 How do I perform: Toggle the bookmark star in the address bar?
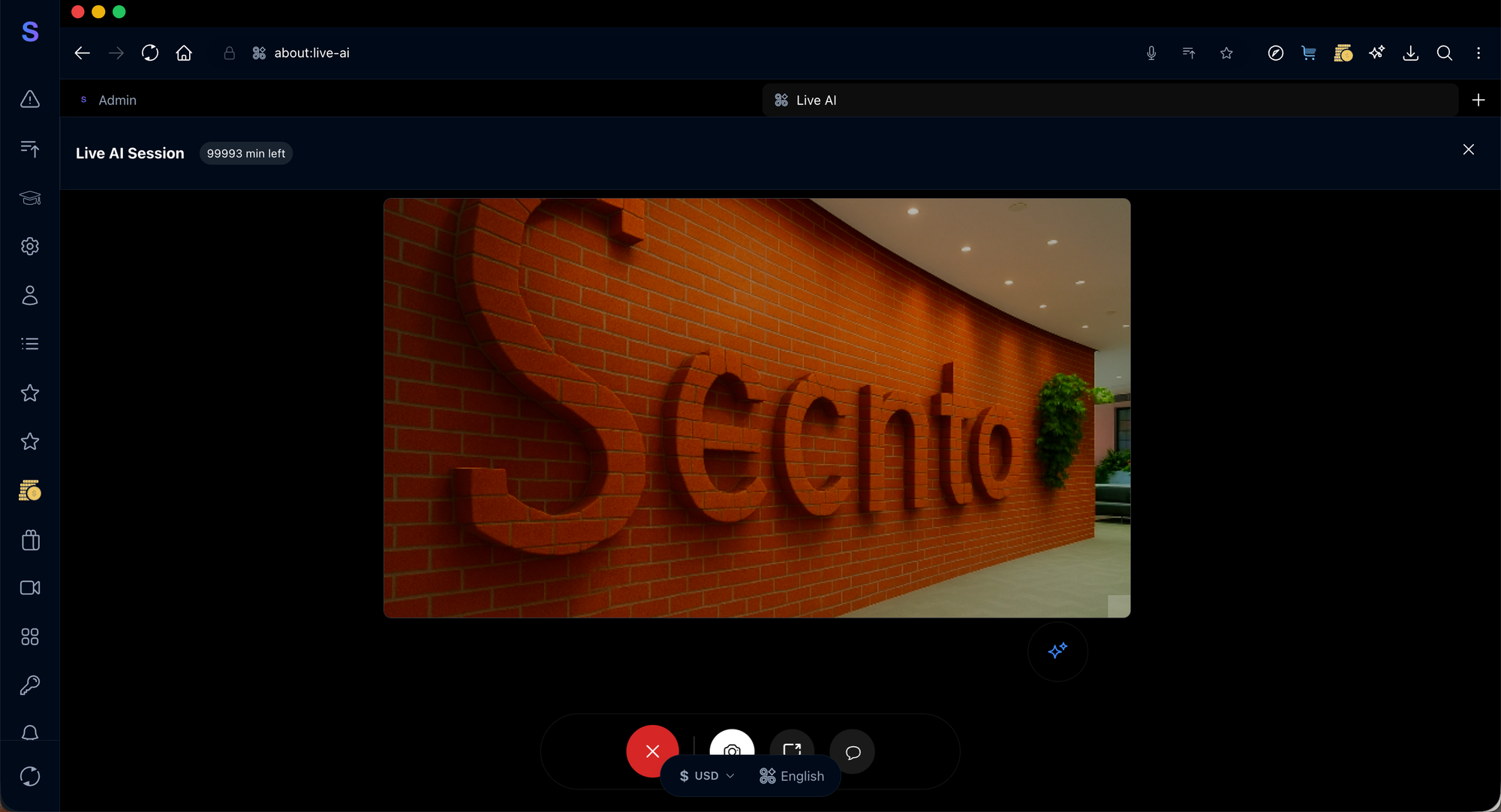[x=1226, y=53]
